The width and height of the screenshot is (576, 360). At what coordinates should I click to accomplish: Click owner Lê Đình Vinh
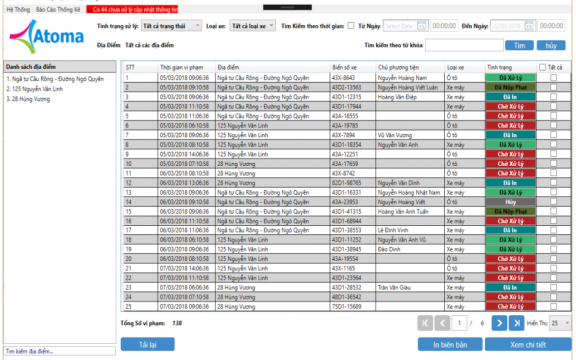coord(393,230)
